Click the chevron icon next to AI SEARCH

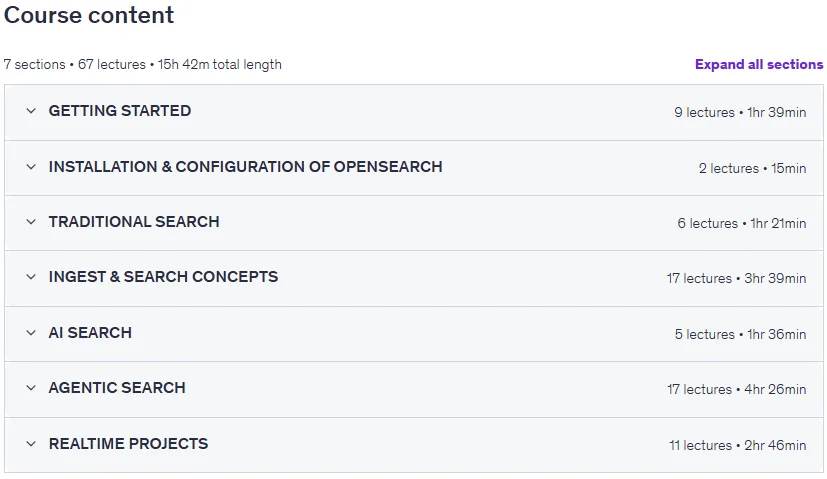(31, 333)
